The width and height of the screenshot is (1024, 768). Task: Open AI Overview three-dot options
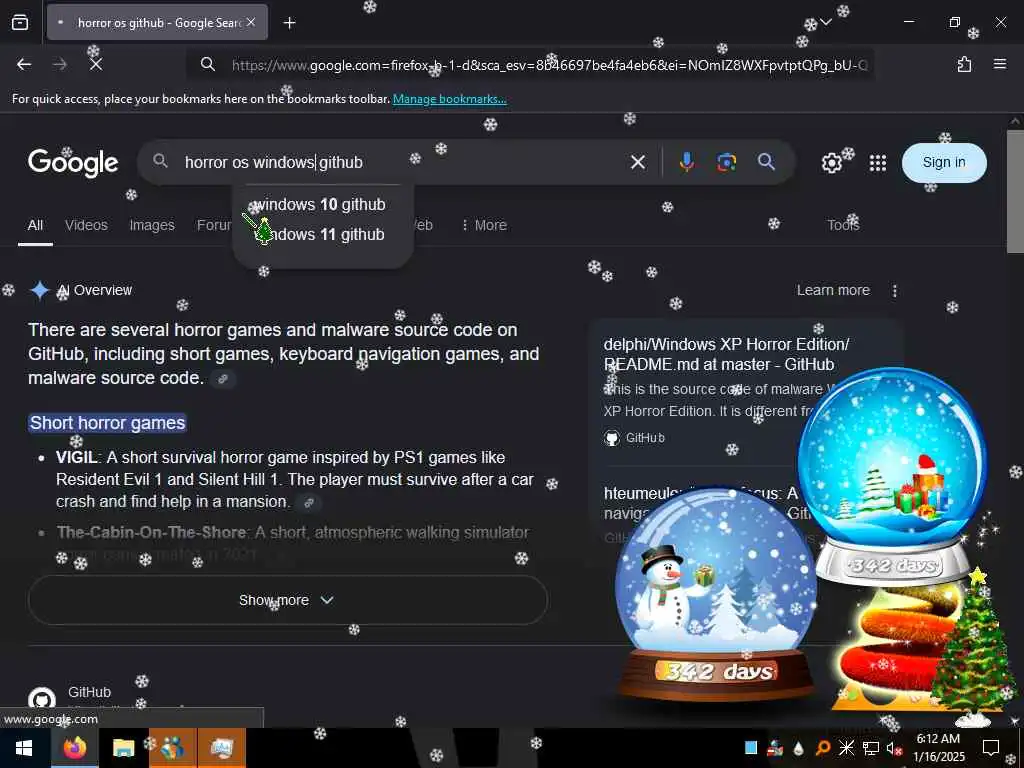(895, 291)
